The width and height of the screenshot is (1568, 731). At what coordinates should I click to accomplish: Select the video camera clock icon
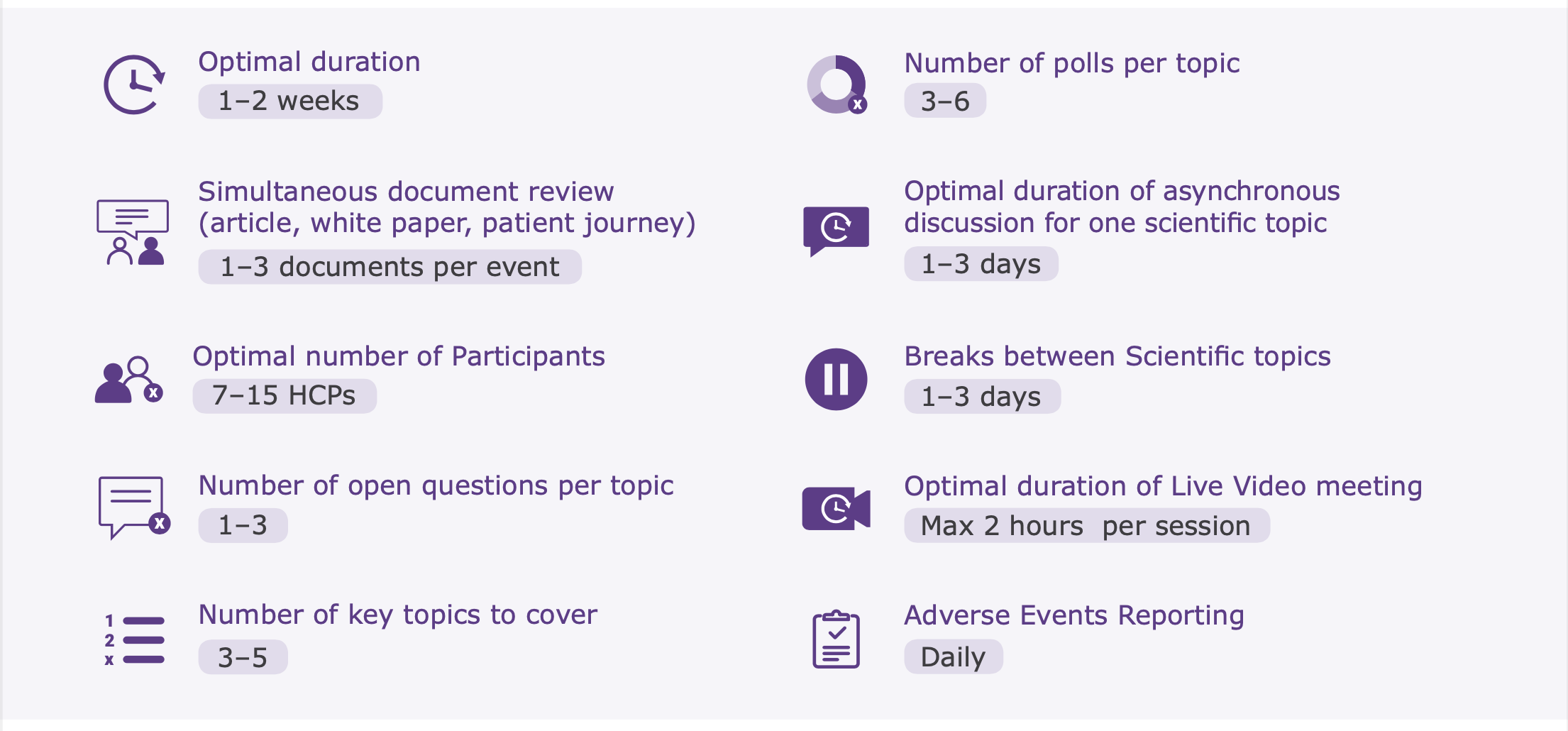pyautogui.click(x=836, y=508)
